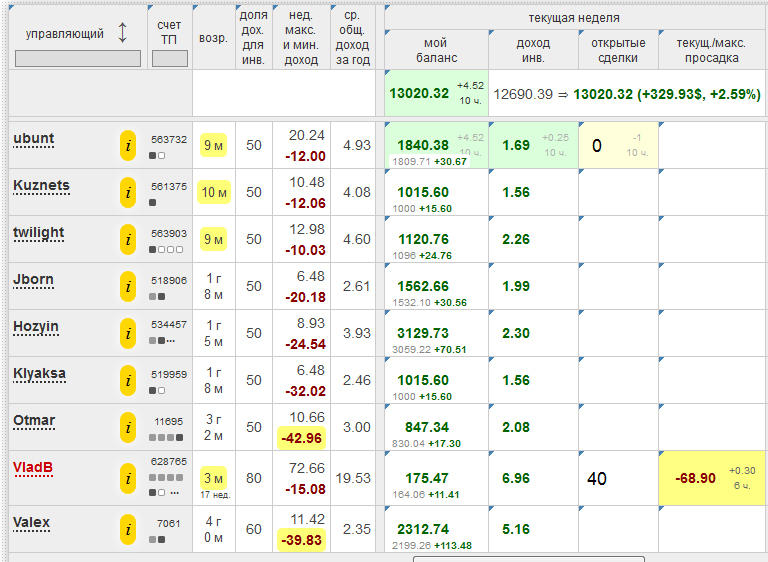Click ubunt balance 1840.38
The height and width of the screenshot is (562, 768).
[423, 146]
